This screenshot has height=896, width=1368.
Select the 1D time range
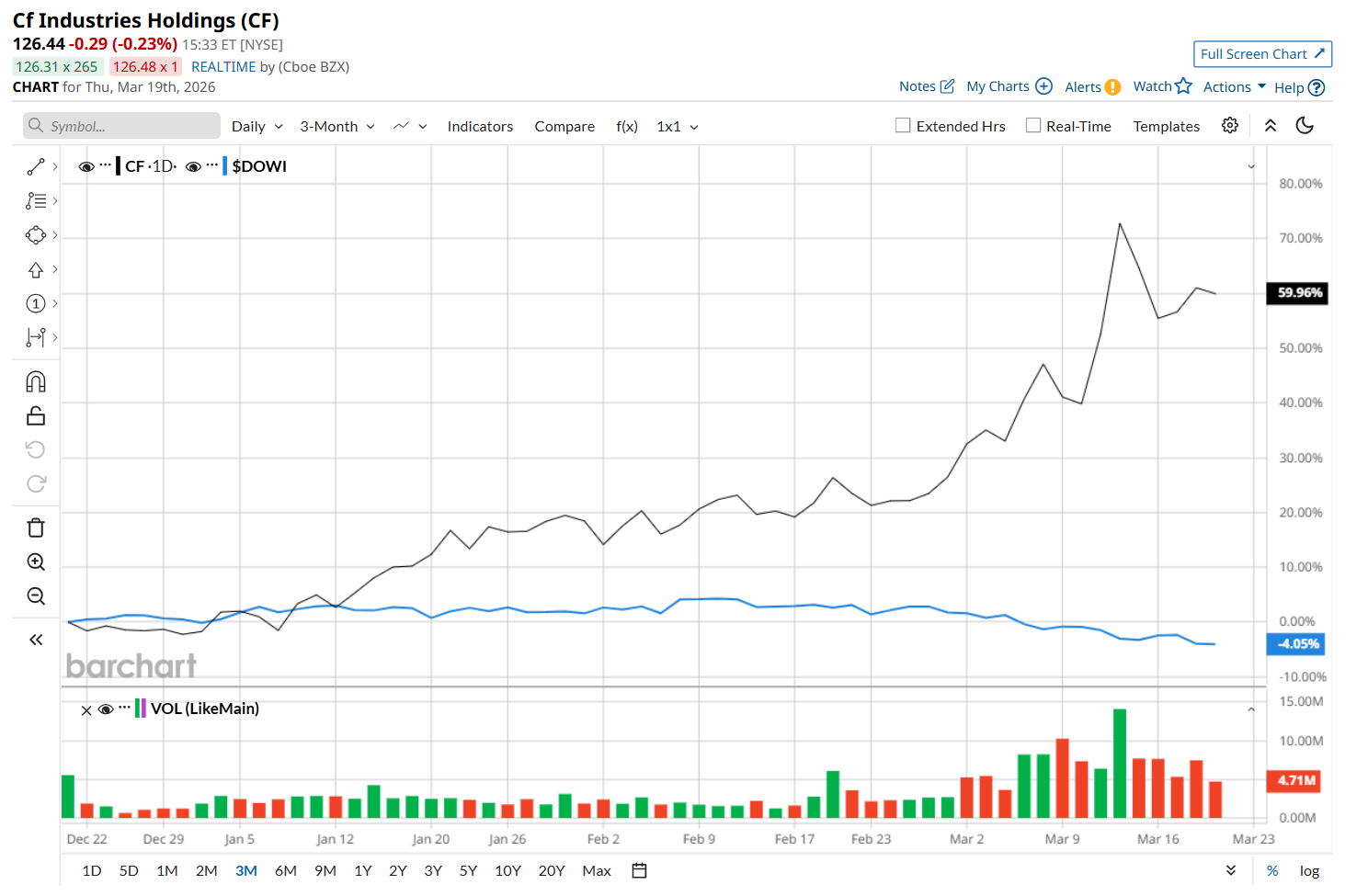tap(92, 870)
